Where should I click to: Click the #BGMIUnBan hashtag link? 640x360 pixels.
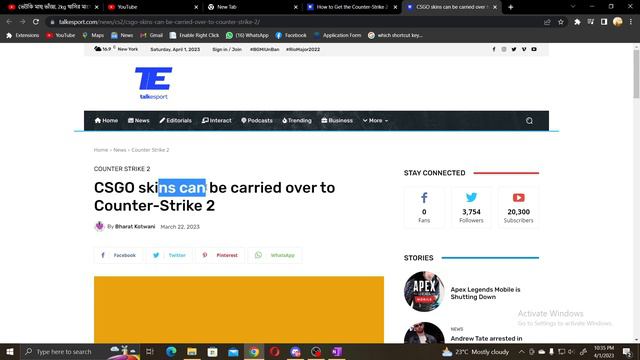point(264,49)
